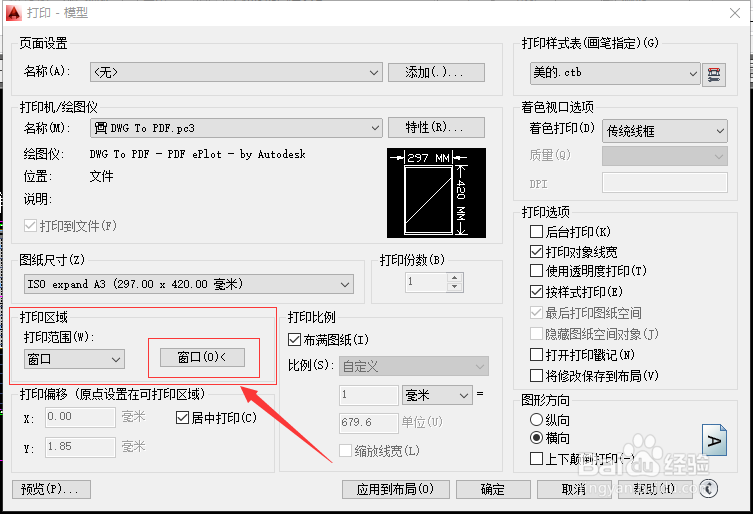Click the paper size preview thumbnail
Screen dimensions: 753x514
(x=436, y=193)
